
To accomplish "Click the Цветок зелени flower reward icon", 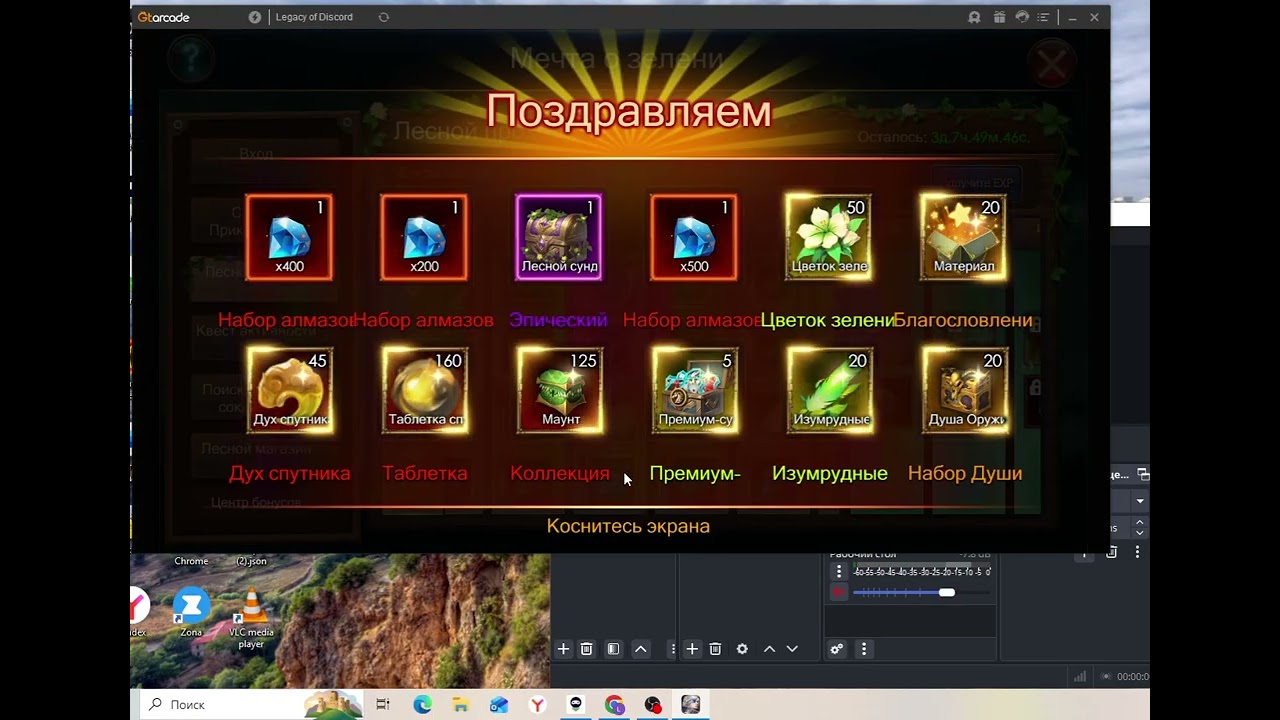I will (x=829, y=237).
